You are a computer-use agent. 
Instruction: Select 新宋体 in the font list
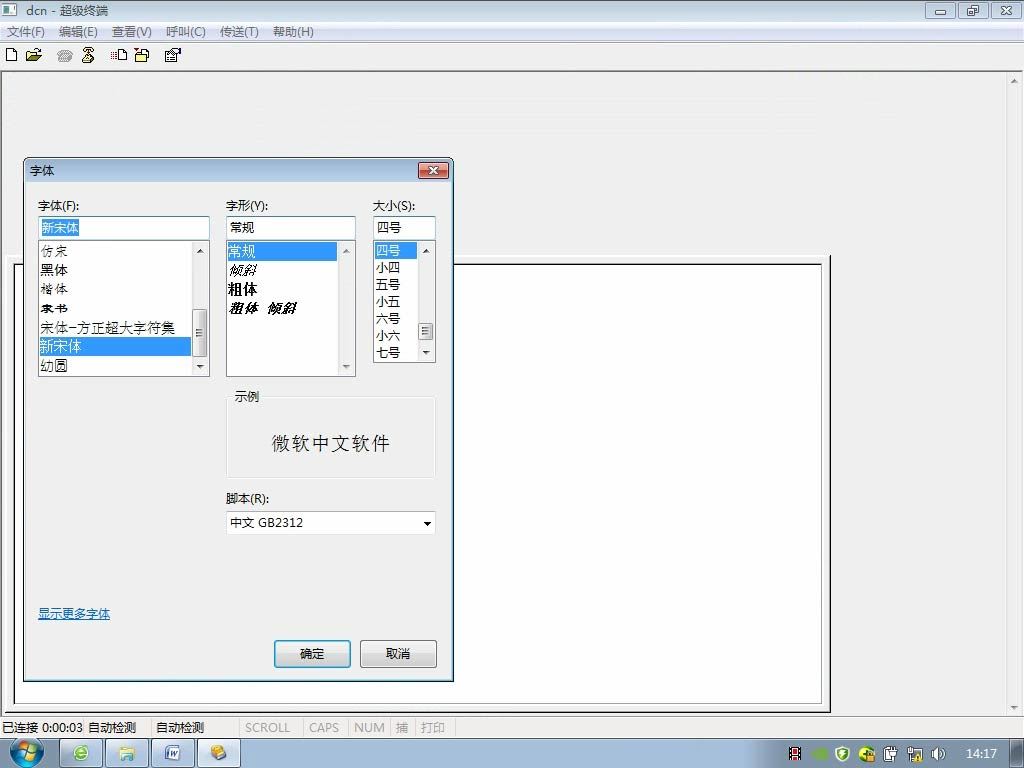[x=115, y=346]
